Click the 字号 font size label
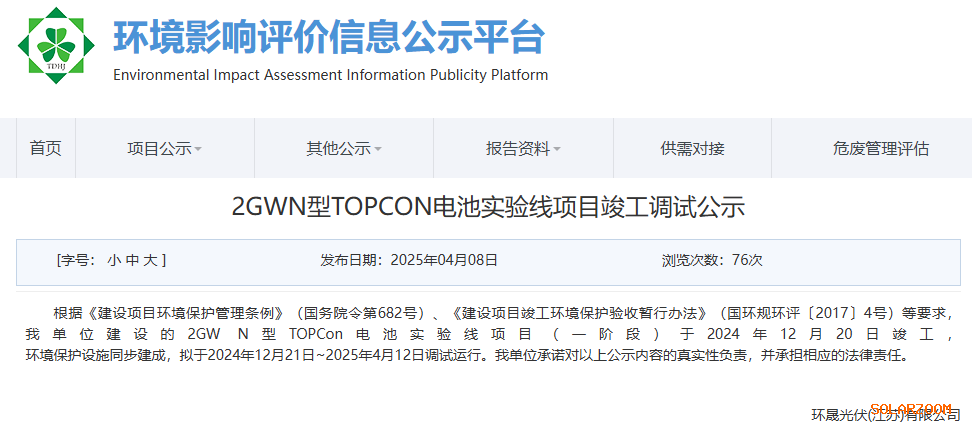 (x=78, y=260)
